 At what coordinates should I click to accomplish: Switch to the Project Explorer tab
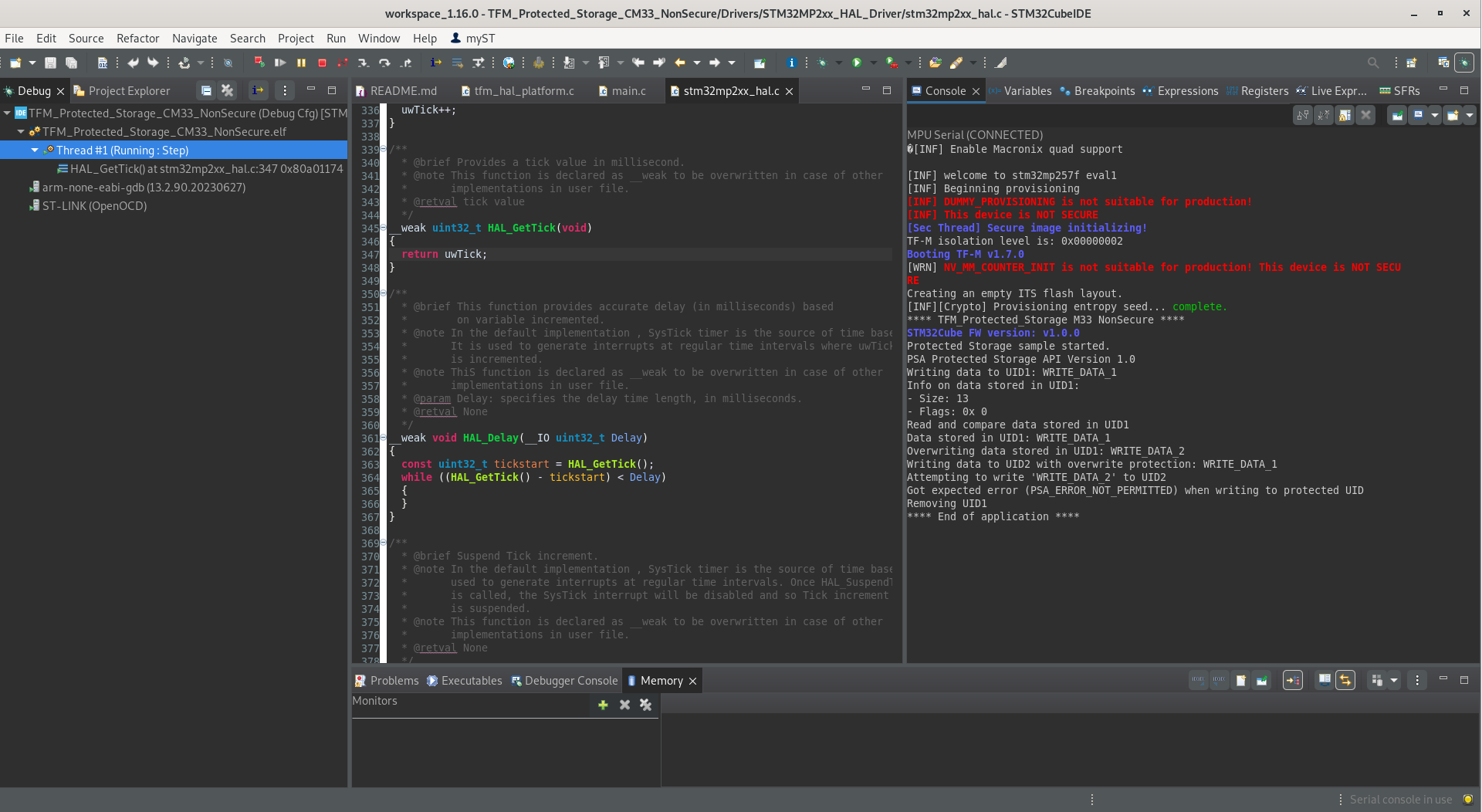pyautogui.click(x=122, y=90)
